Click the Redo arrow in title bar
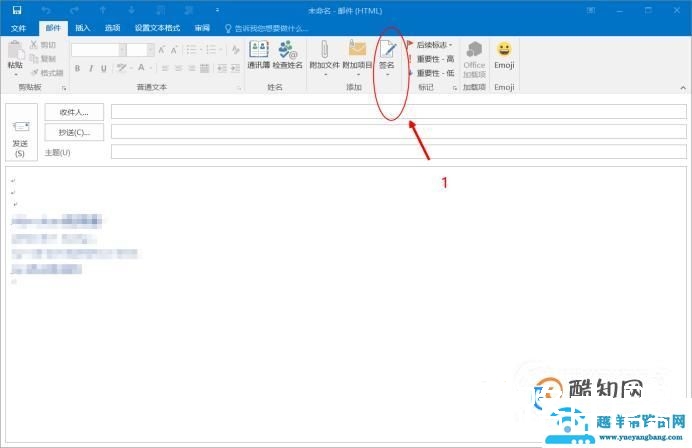692x448 pixels. coord(74,10)
